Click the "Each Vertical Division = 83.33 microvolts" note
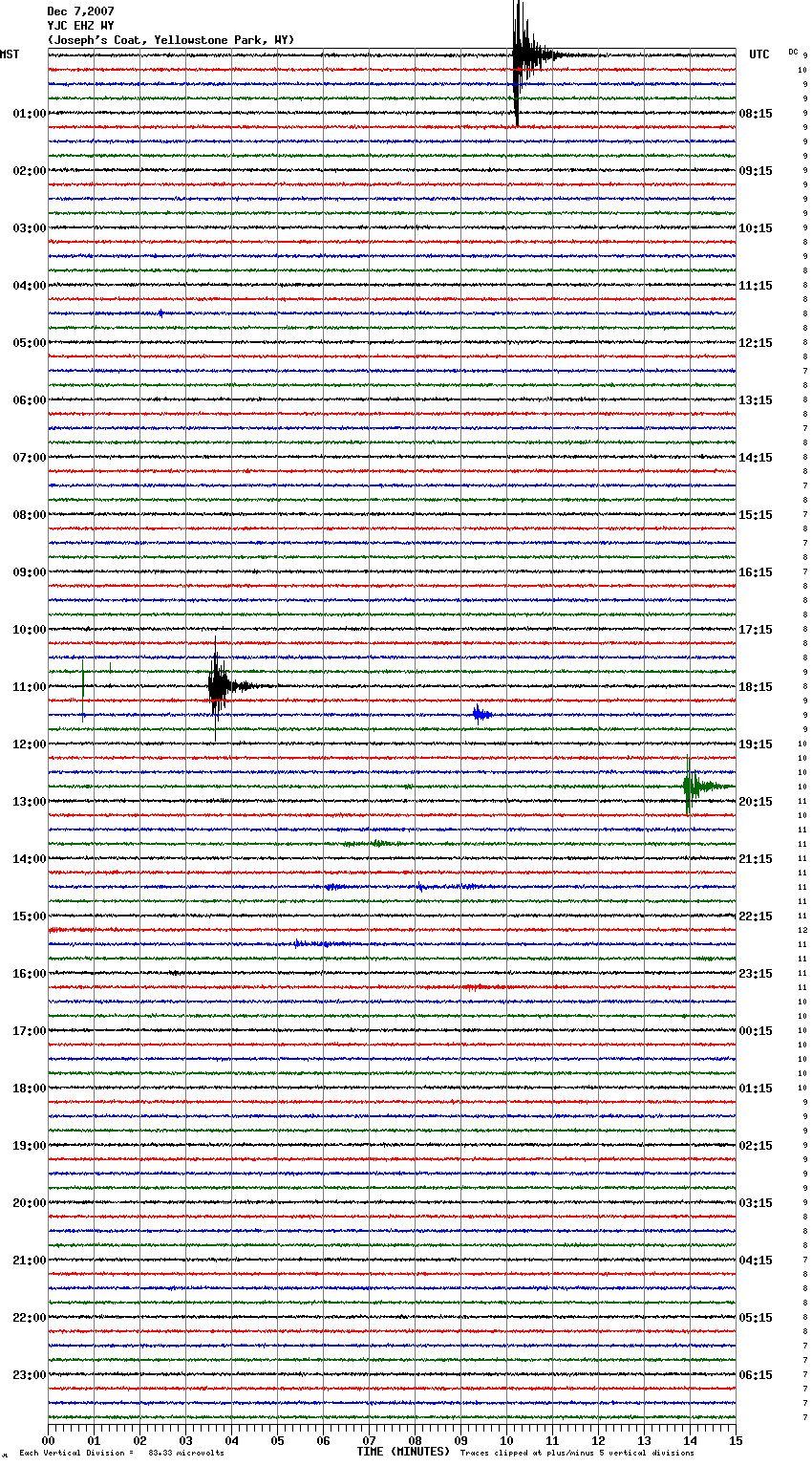Image resolution: width=812 pixels, height=1466 pixels. (x=121, y=1453)
